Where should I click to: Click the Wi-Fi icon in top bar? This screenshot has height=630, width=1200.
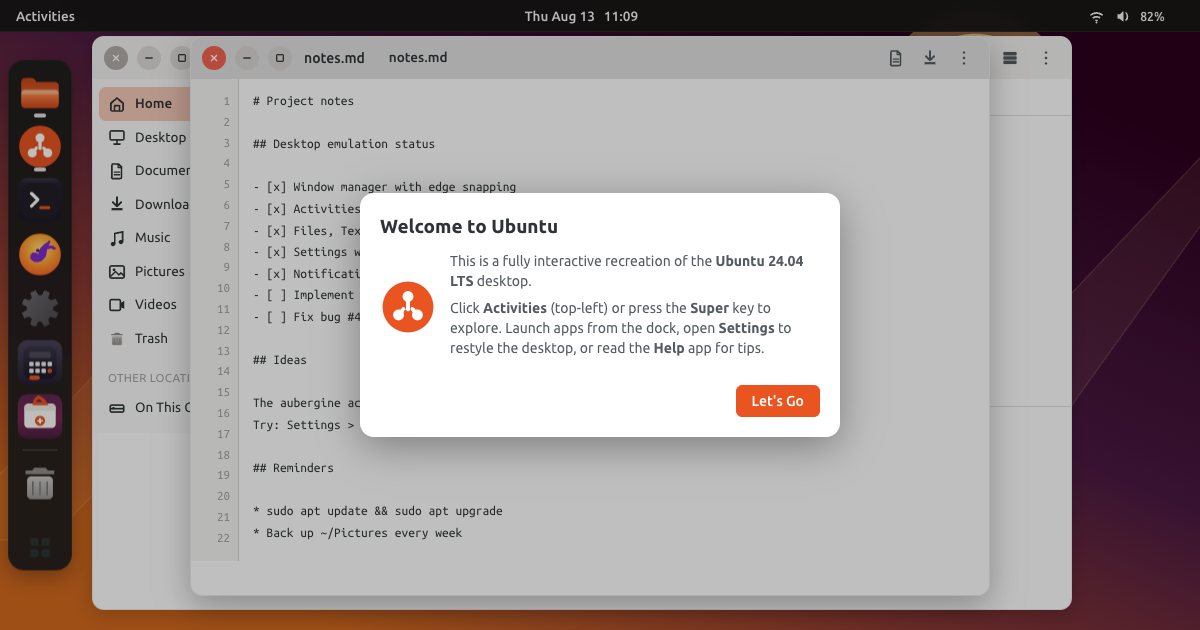point(1096,17)
